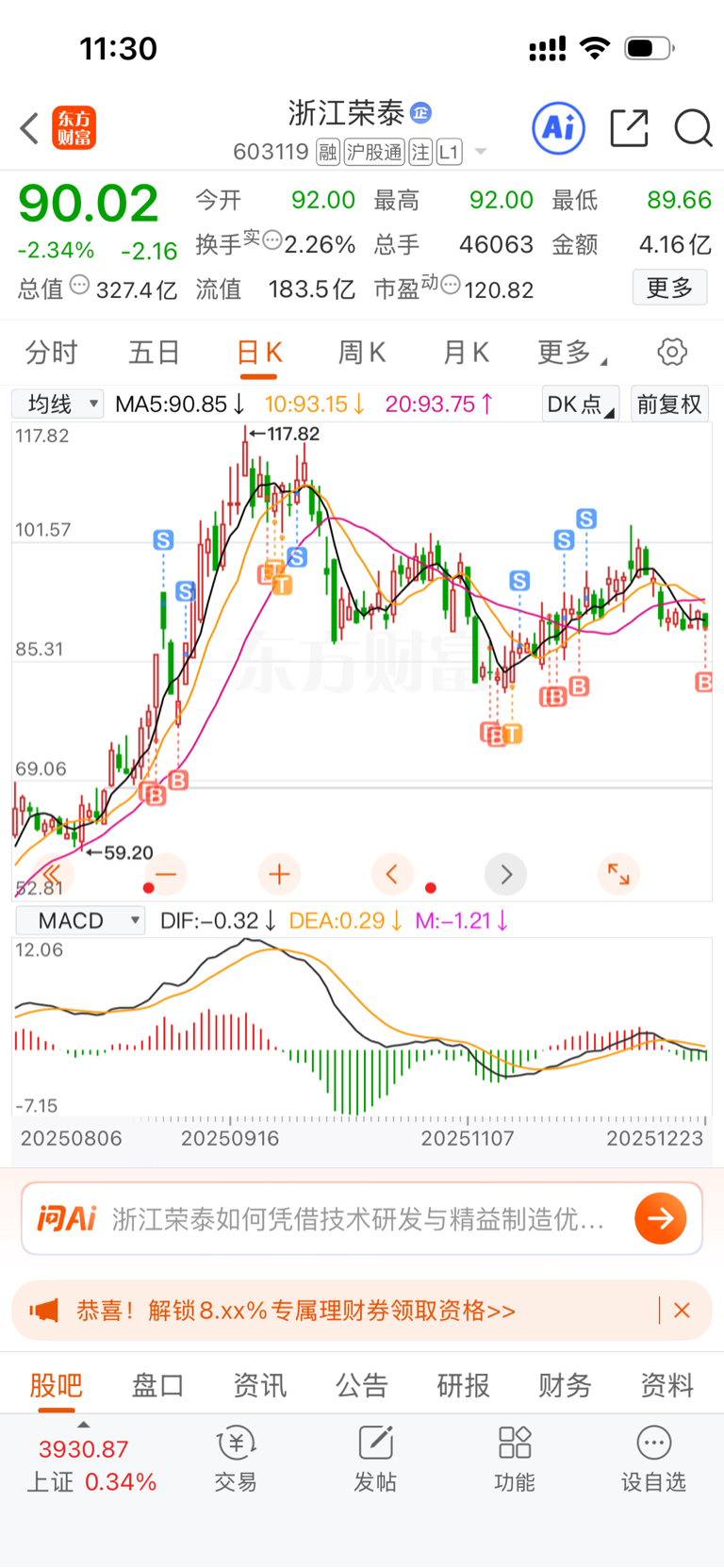The height and width of the screenshot is (1568, 724).
Task: Open the 资讯 tab
Action: [259, 1385]
